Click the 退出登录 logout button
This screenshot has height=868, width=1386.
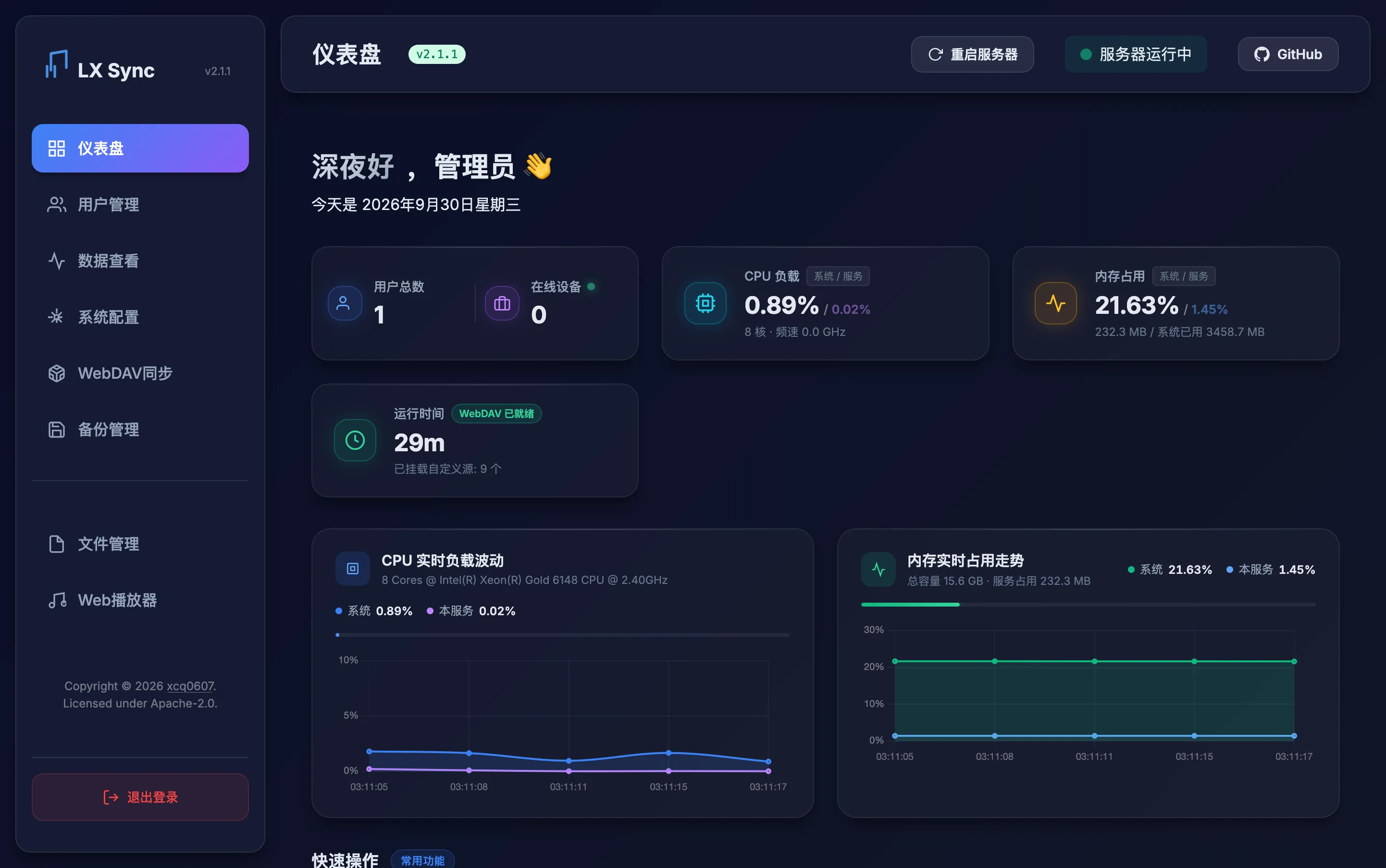pos(140,797)
